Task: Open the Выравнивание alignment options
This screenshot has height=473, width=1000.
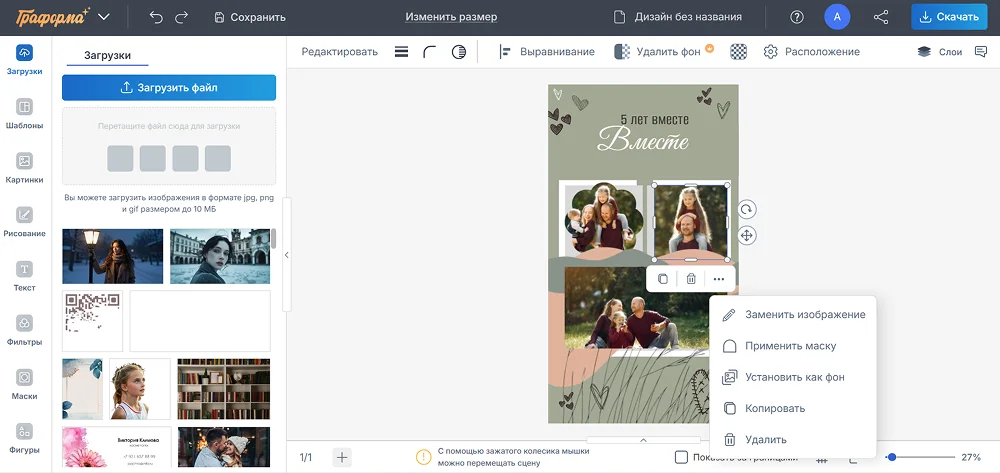Action: click(547, 52)
